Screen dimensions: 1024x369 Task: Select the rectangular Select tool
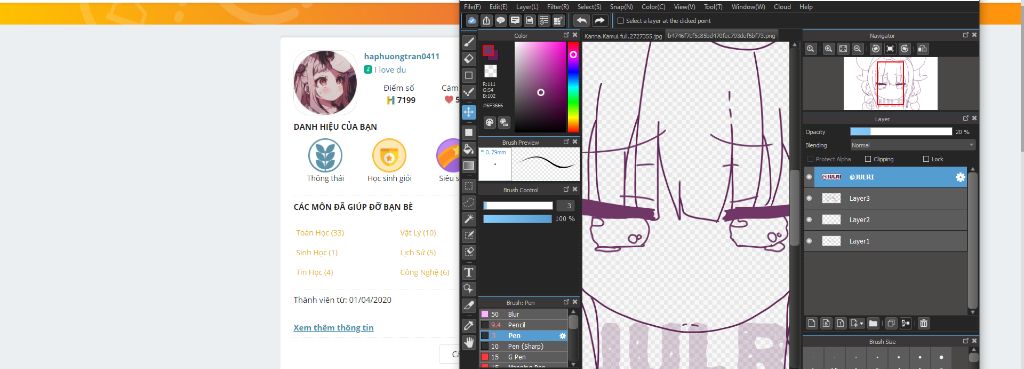click(x=469, y=186)
